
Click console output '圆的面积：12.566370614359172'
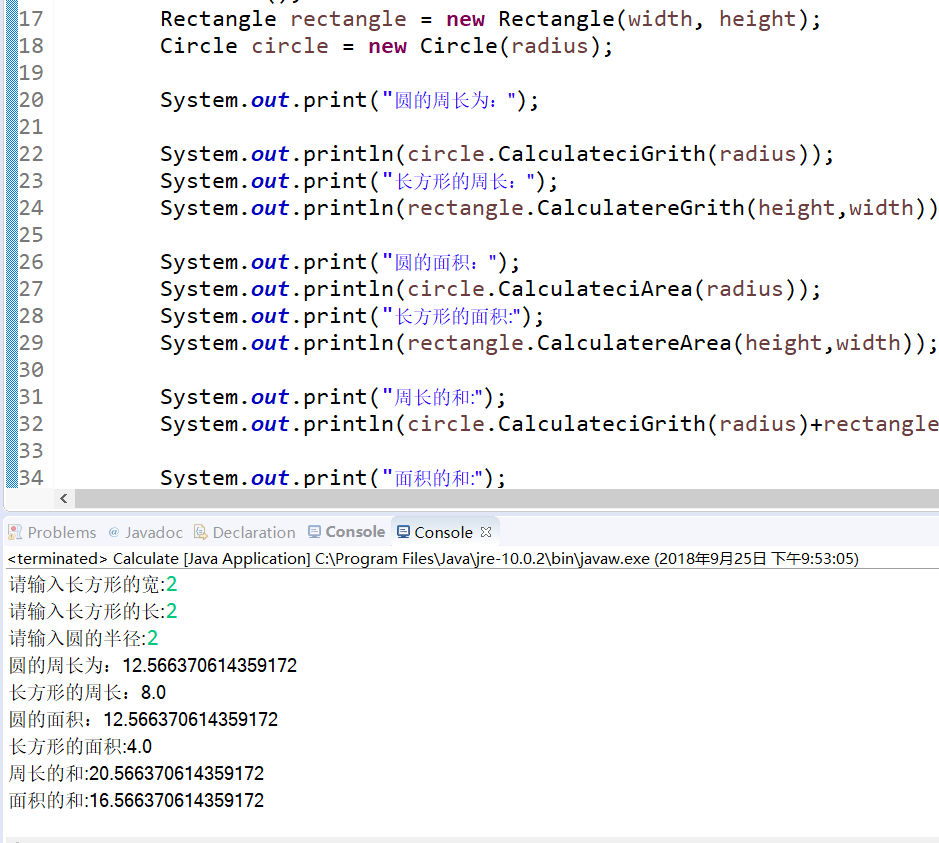143,719
